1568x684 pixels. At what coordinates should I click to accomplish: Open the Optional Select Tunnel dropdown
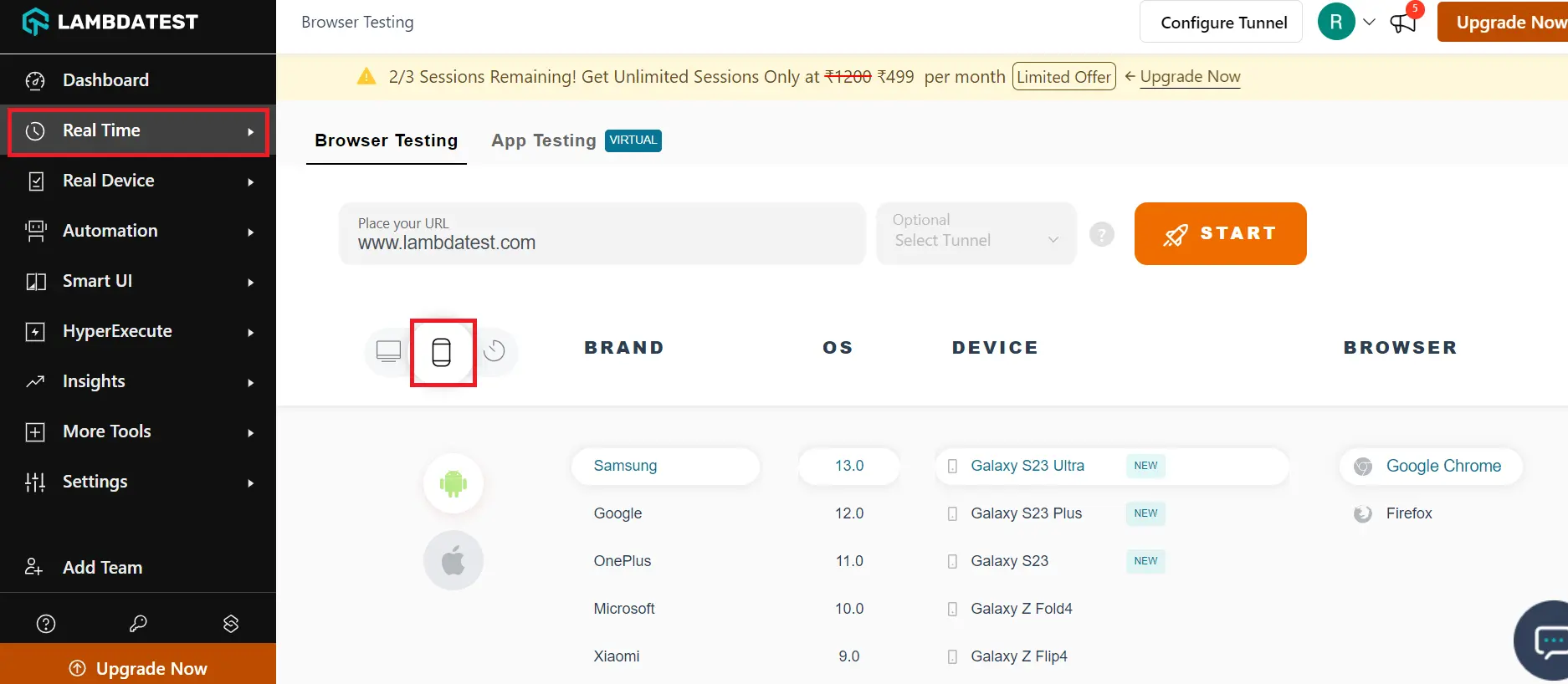976,233
